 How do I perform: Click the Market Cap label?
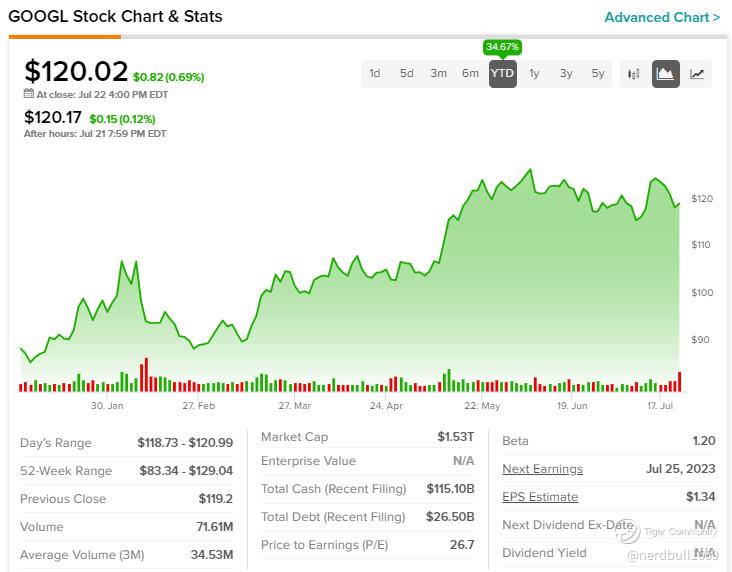pyautogui.click(x=295, y=437)
